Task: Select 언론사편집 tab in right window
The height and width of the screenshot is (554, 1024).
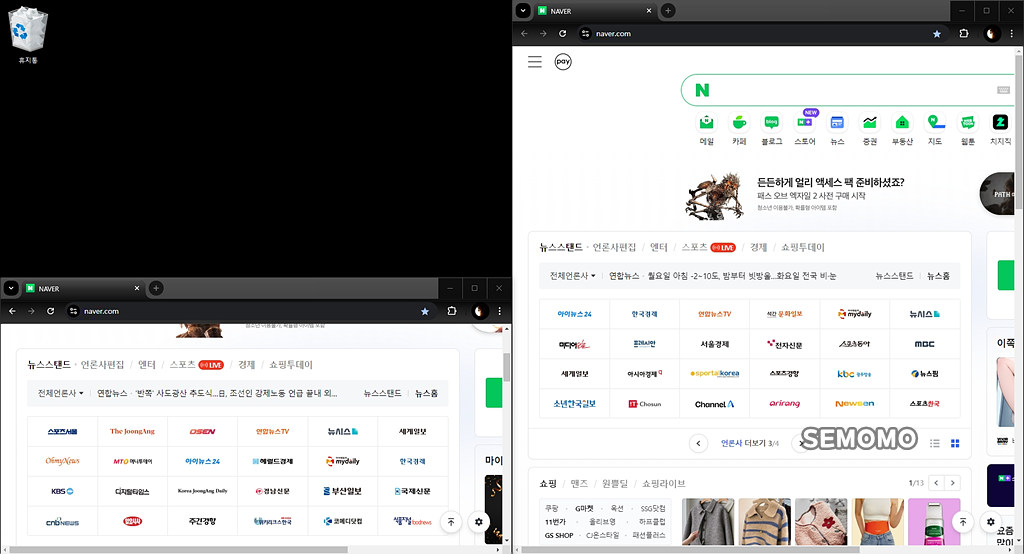Action: [x=614, y=248]
